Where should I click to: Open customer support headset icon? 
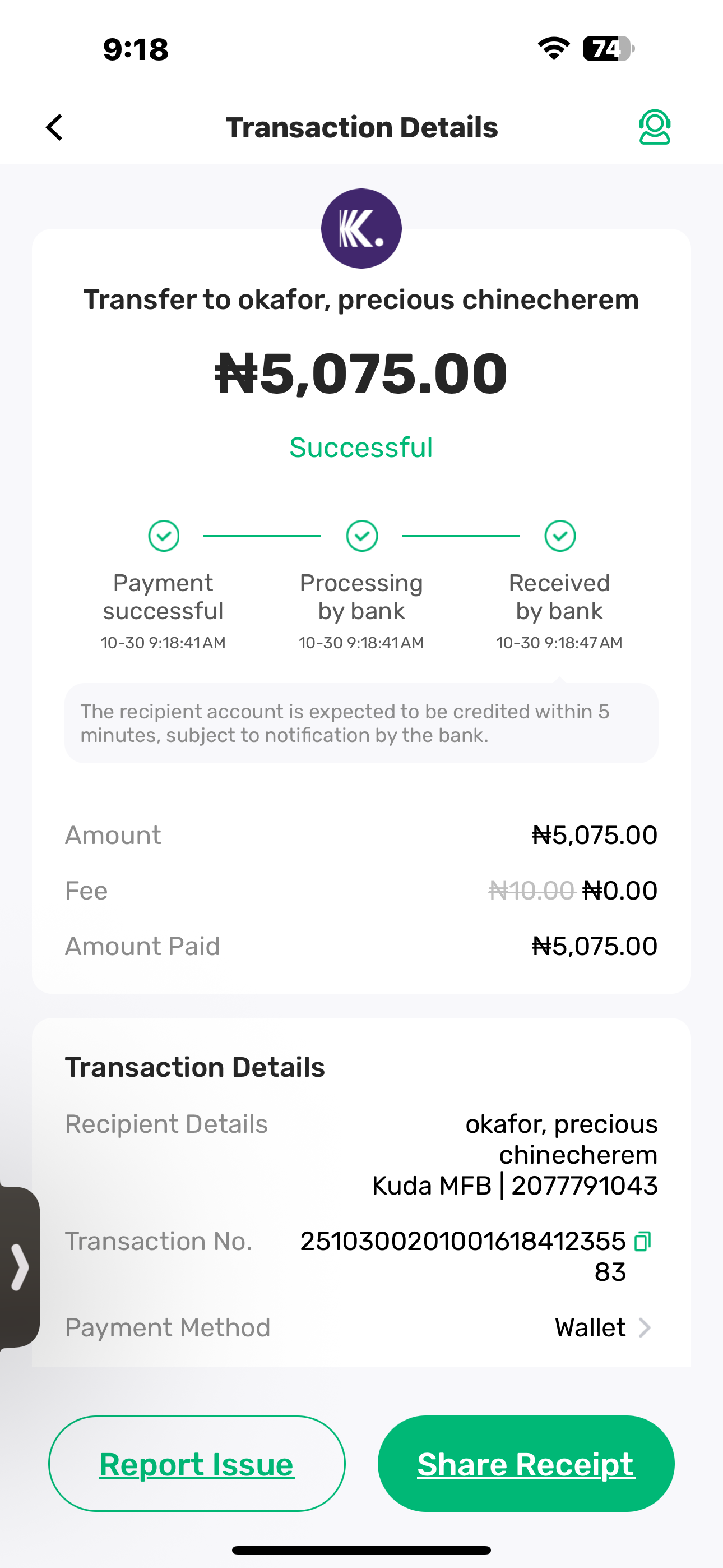[x=654, y=127]
